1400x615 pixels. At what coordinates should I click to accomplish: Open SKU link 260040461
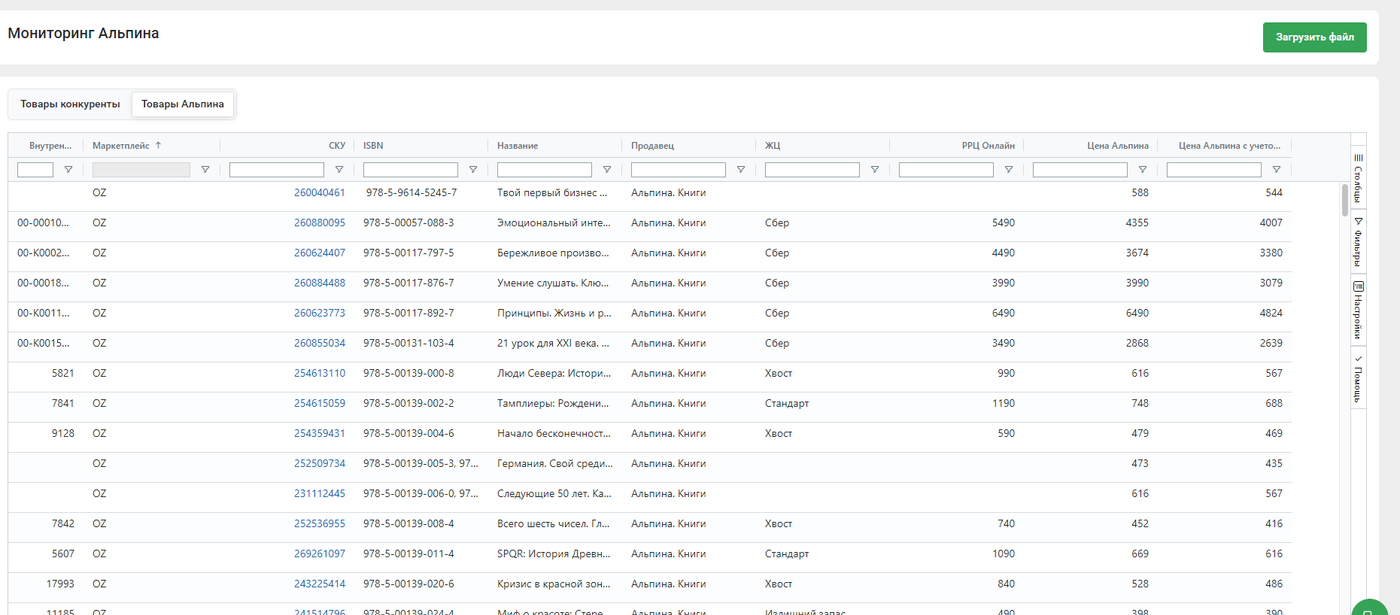320,192
